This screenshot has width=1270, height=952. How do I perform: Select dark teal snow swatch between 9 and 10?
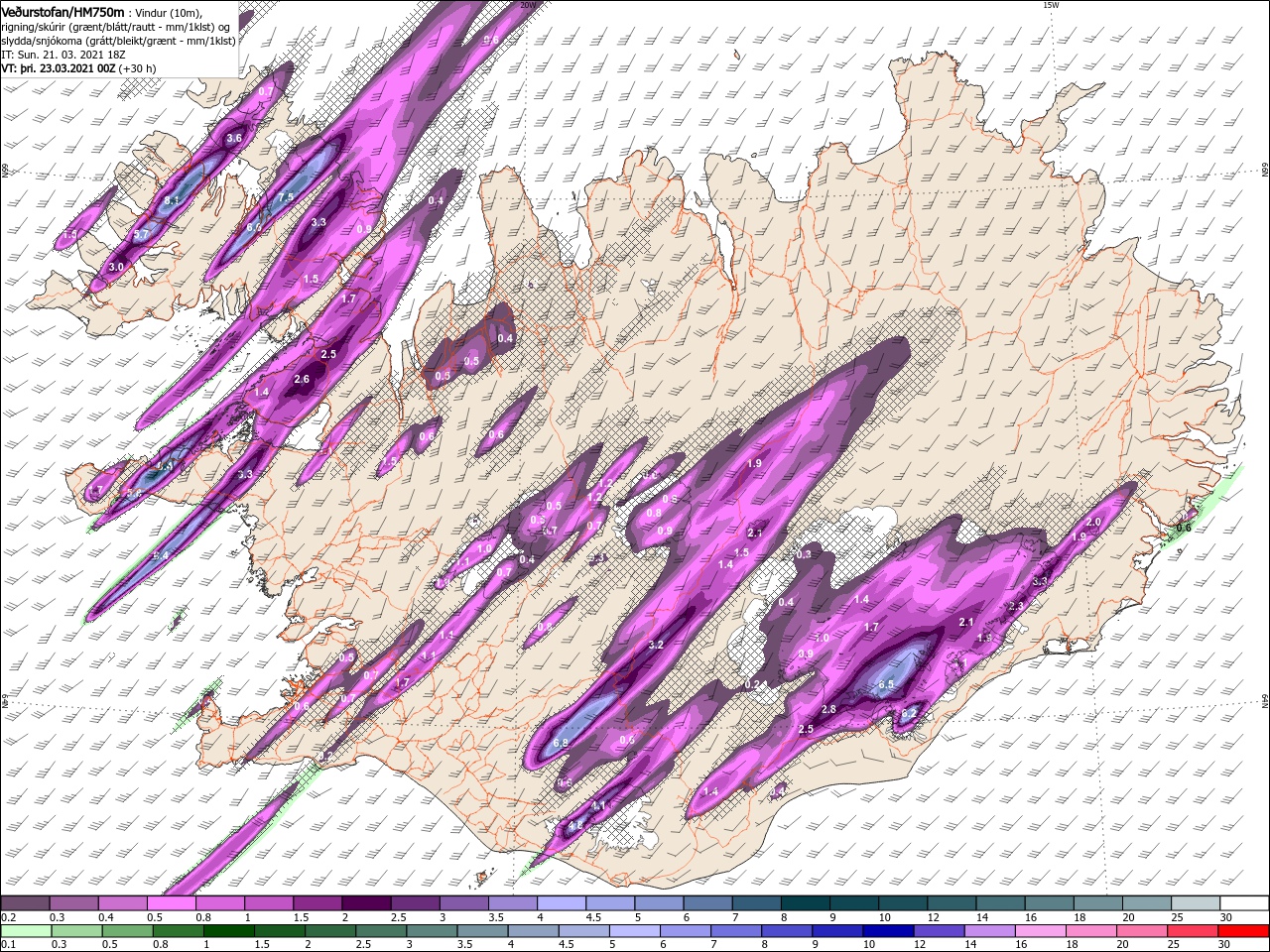pos(854,902)
